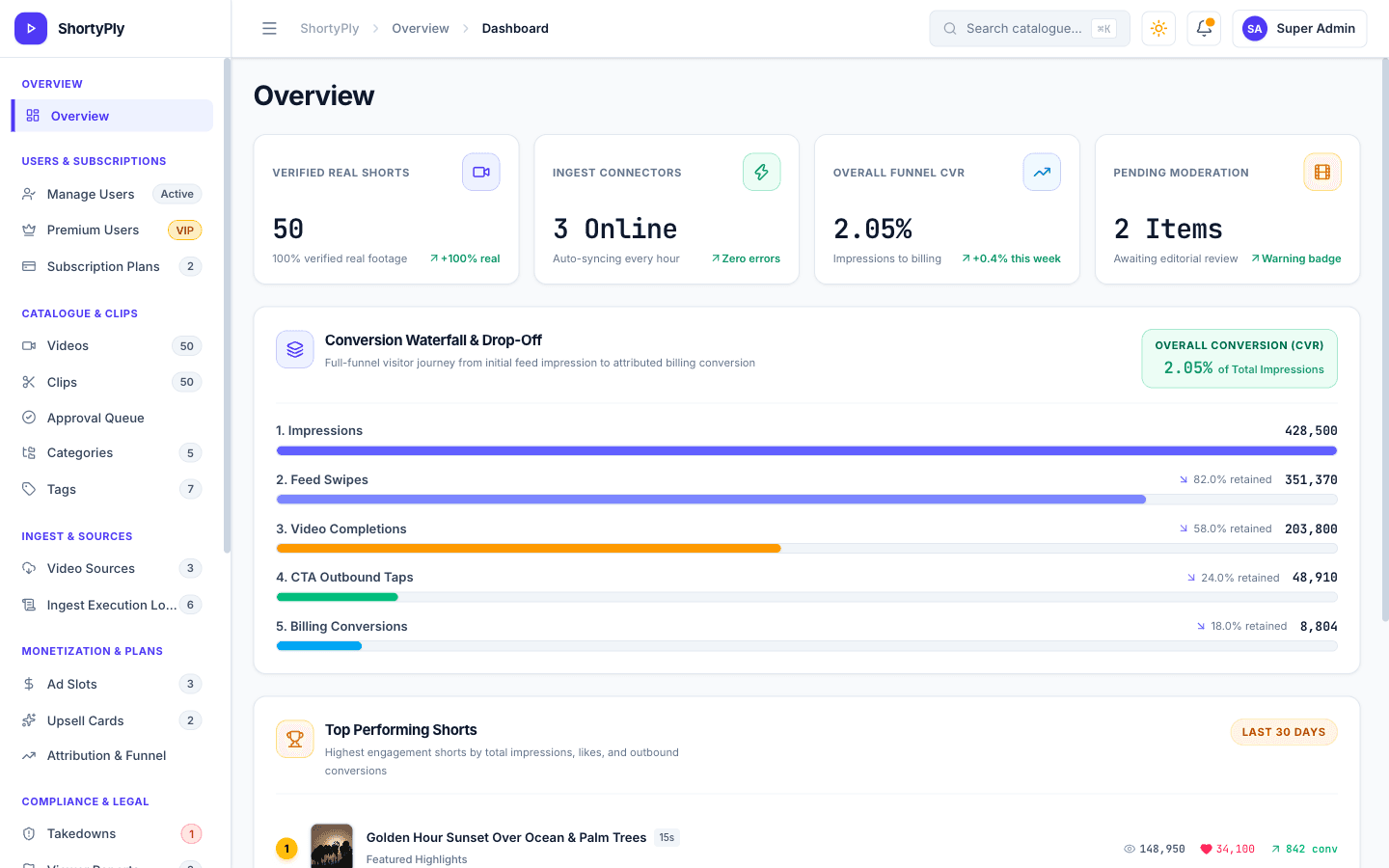Open the Approval Queue
This screenshot has width=1389, height=868.
(112, 418)
